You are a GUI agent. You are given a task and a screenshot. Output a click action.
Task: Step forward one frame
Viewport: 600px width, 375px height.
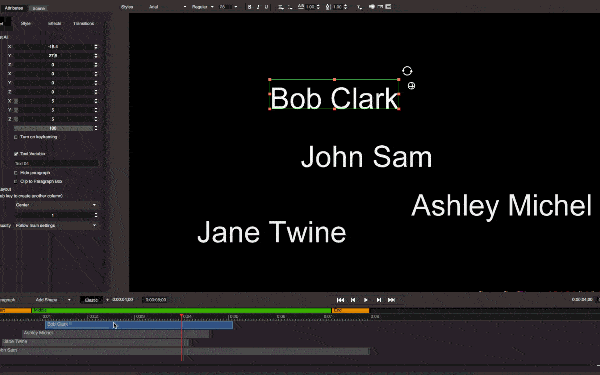(x=378, y=300)
